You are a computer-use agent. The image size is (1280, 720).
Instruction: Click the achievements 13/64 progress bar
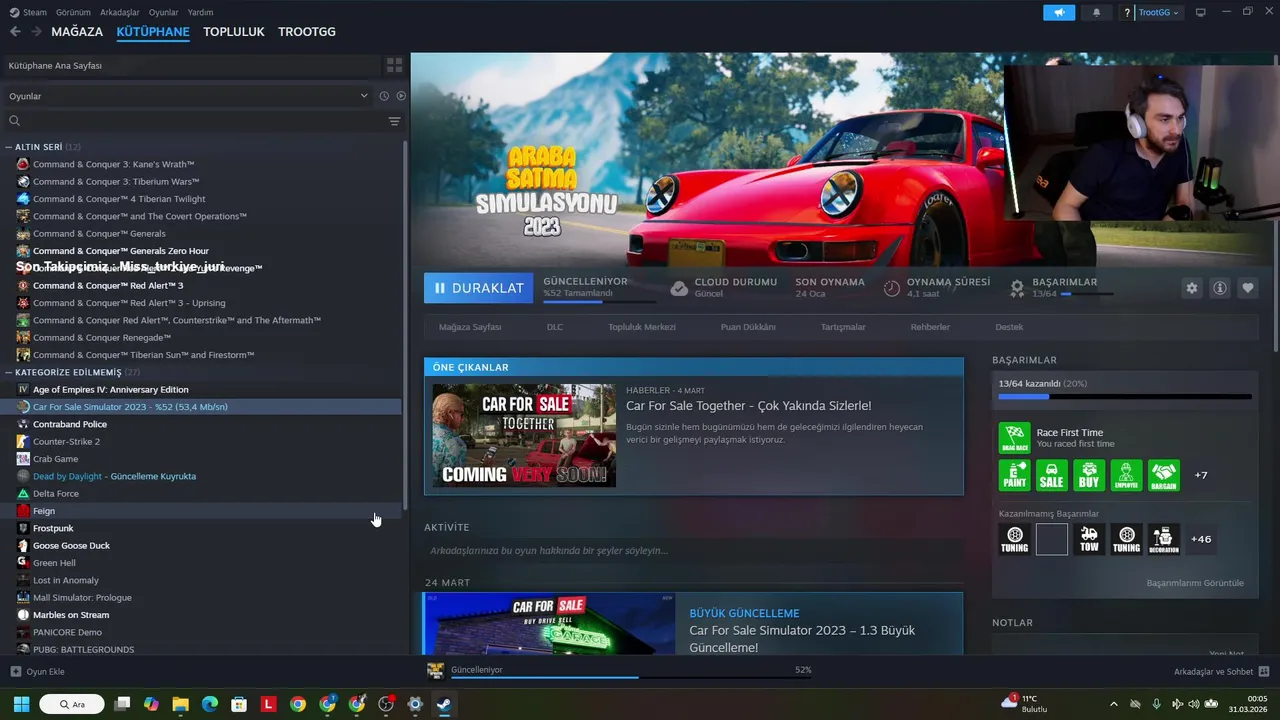click(x=1125, y=397)
